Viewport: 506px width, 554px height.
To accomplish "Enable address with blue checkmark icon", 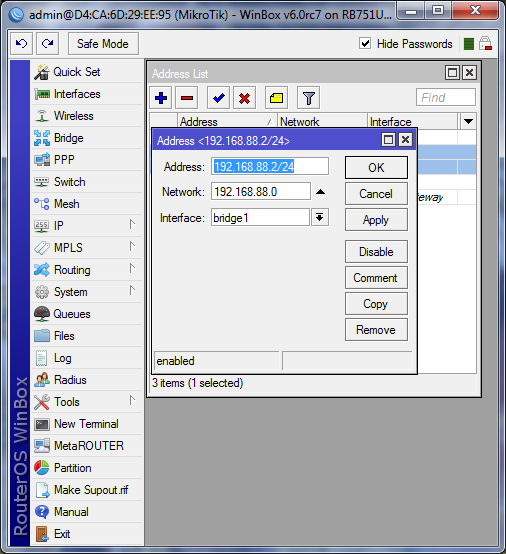I will click(218, 98).
